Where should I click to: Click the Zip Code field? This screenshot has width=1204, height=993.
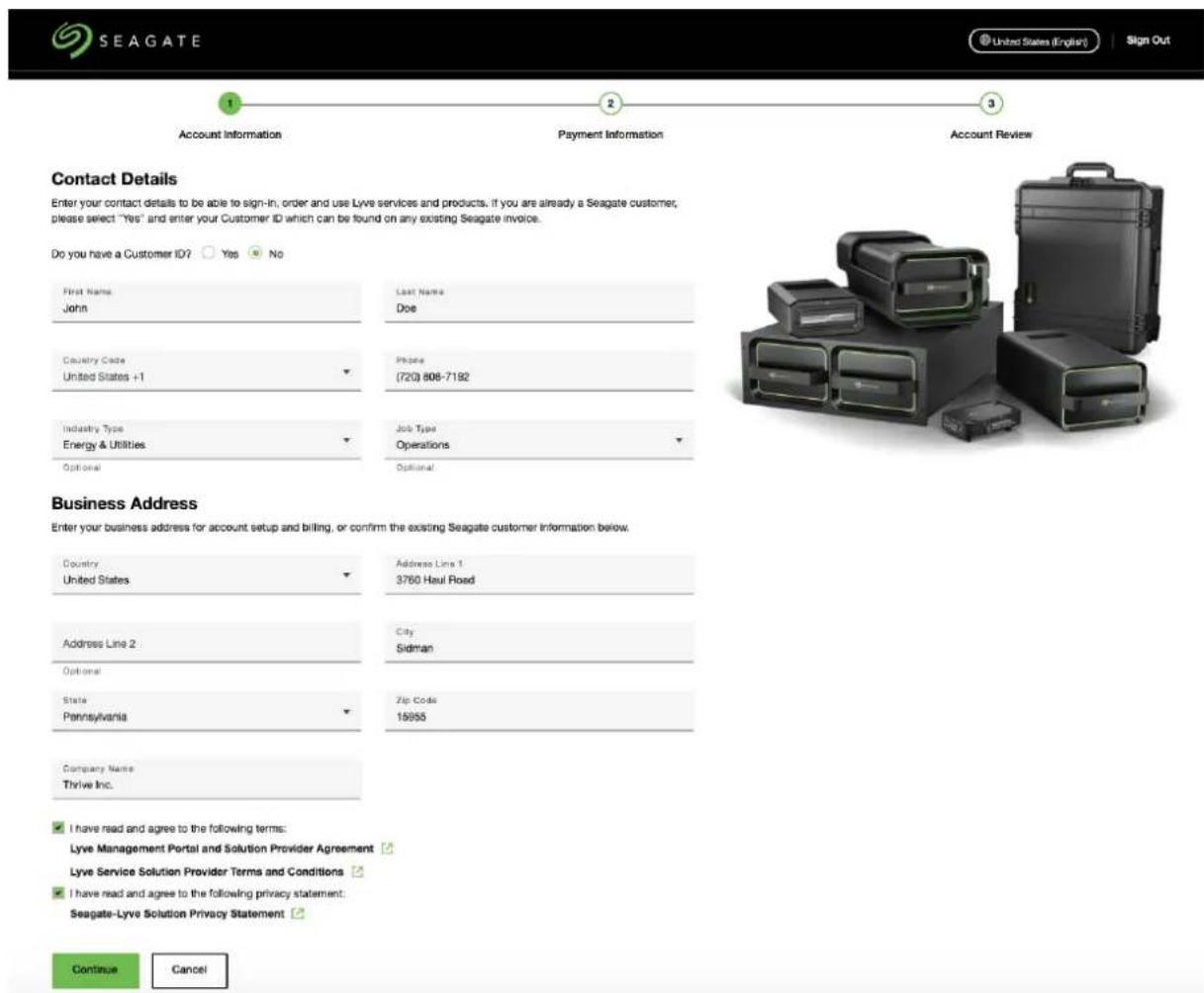539,711
